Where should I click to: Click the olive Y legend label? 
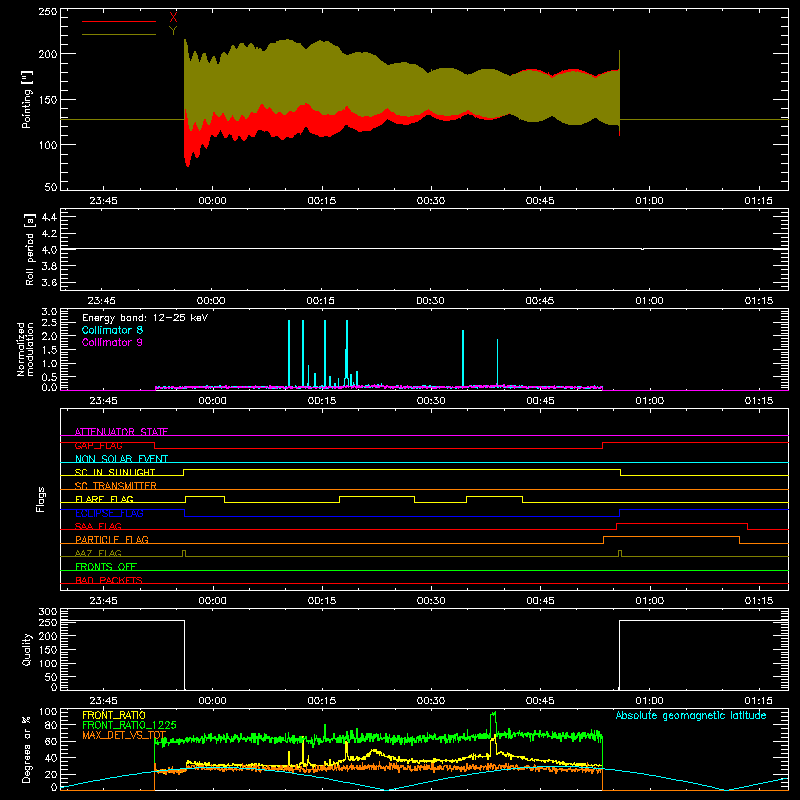pos(173,31)
